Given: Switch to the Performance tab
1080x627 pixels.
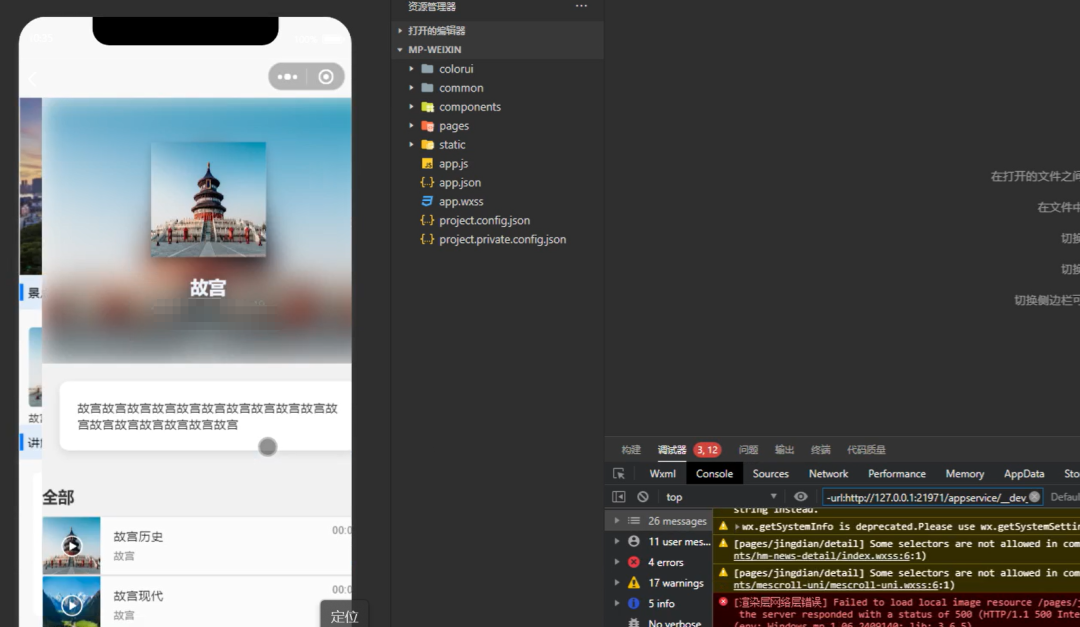Looking at the screenshot, I should (896, 473).
